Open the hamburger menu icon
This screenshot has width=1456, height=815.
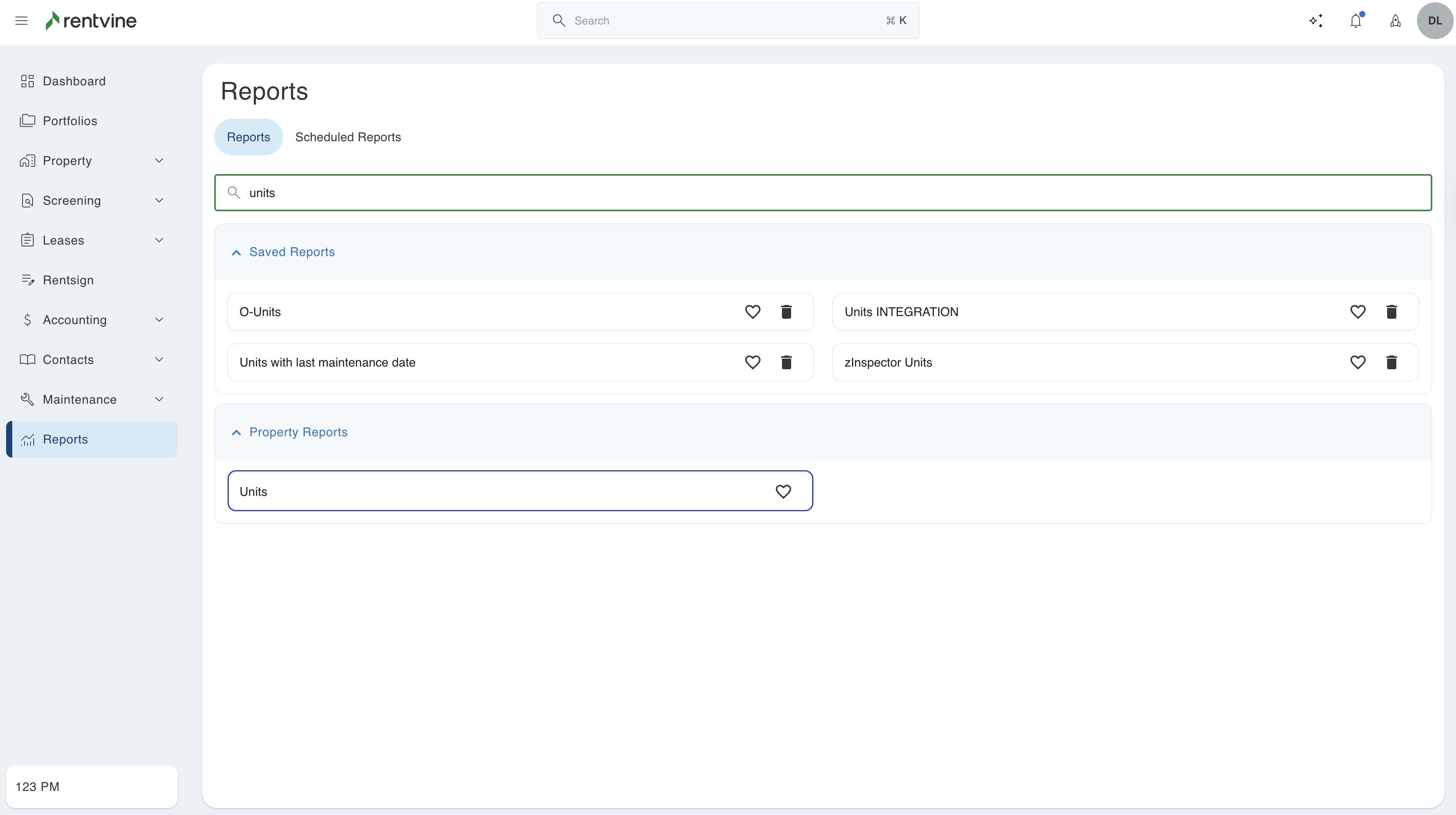21,21
